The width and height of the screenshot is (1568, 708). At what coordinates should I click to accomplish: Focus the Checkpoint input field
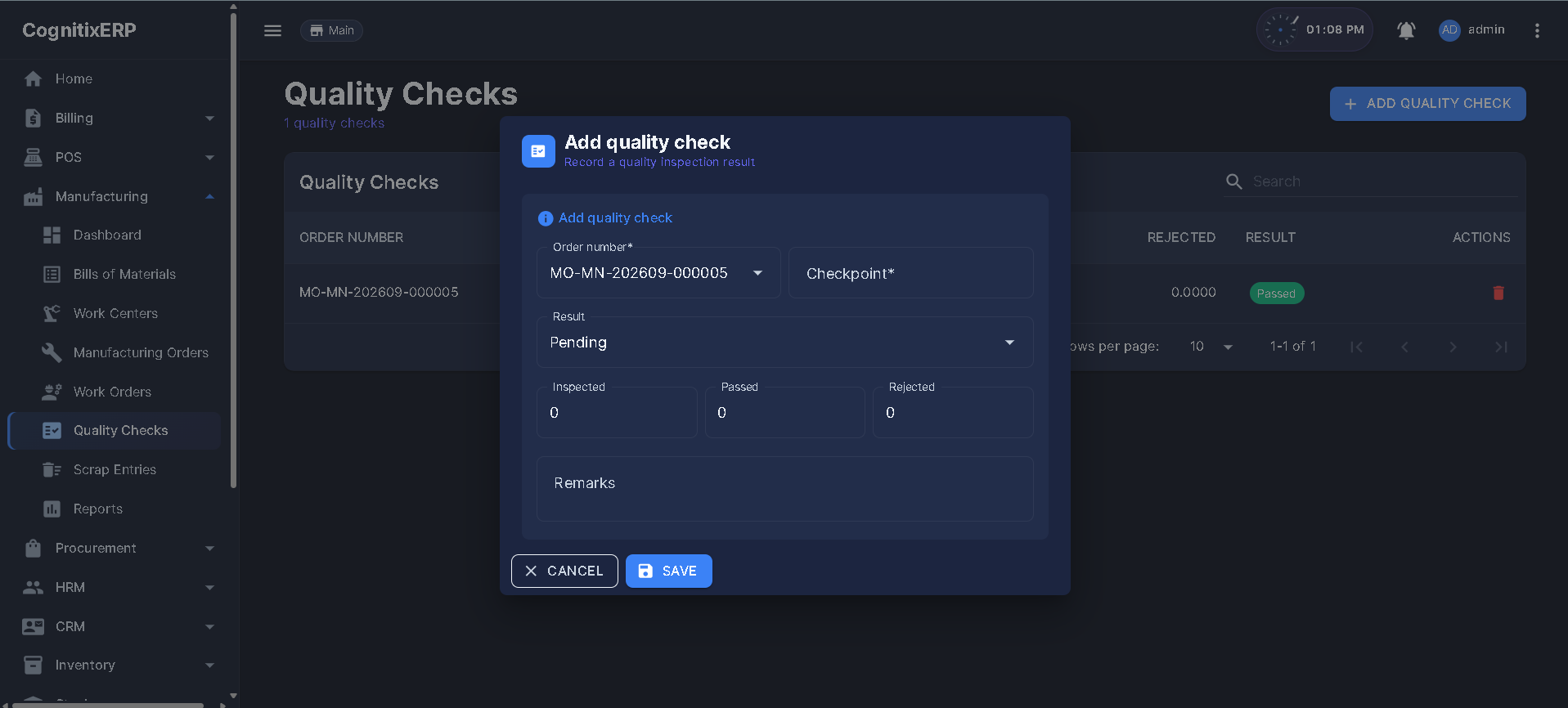(910, 273)
